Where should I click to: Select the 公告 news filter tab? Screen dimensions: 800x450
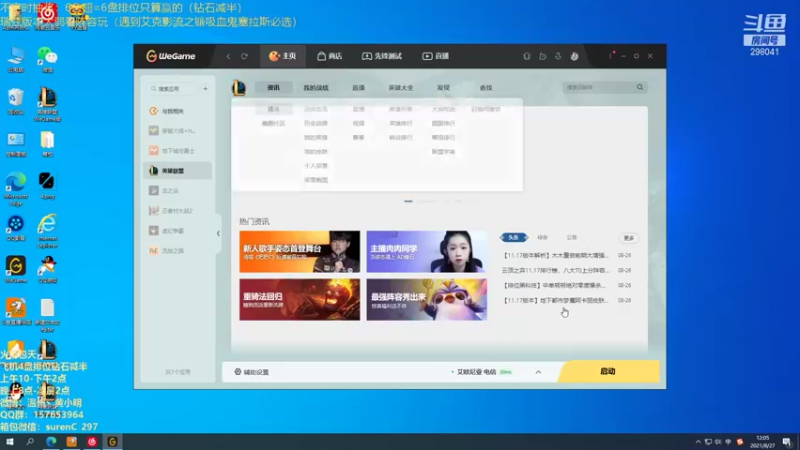coord(572,238)
